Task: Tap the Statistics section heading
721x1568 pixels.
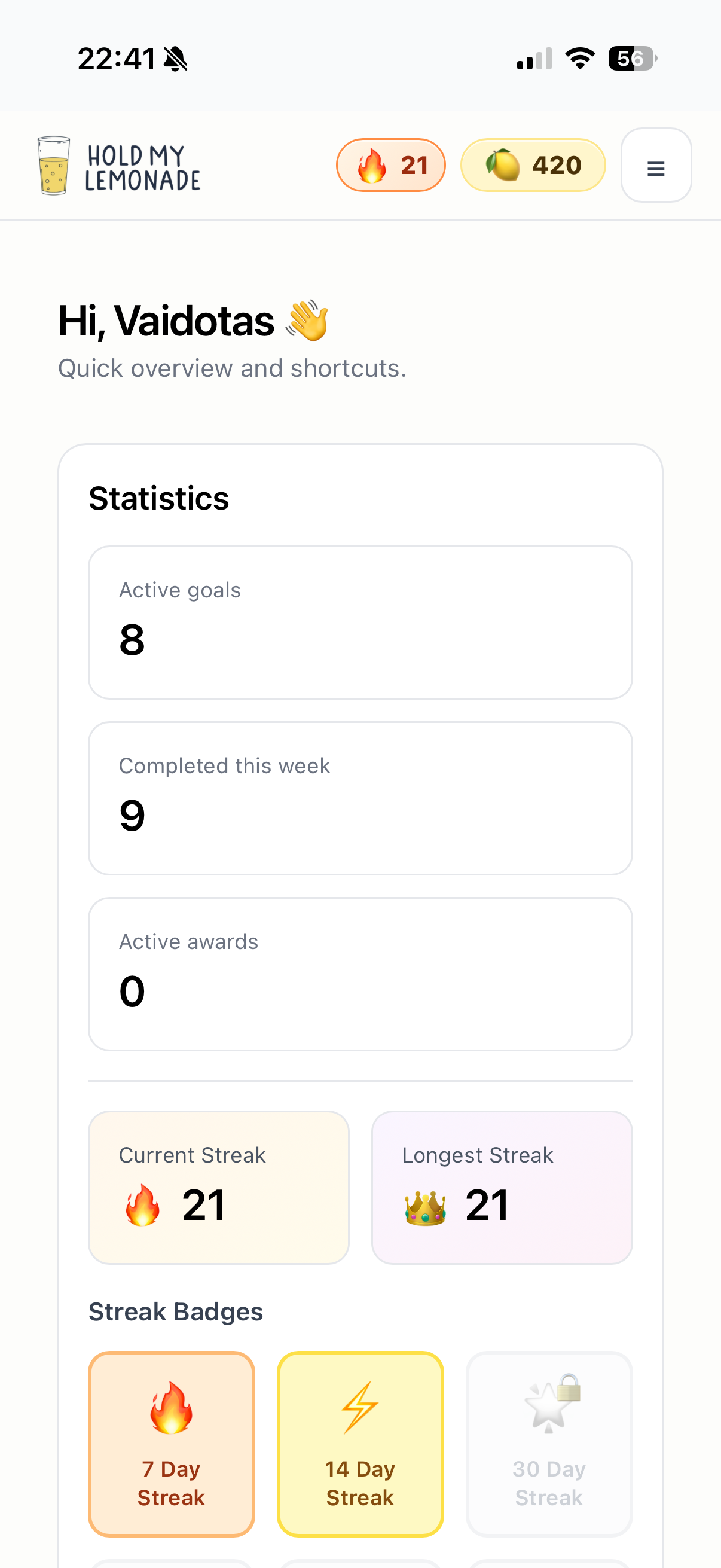Action: (x=159, y=498)
